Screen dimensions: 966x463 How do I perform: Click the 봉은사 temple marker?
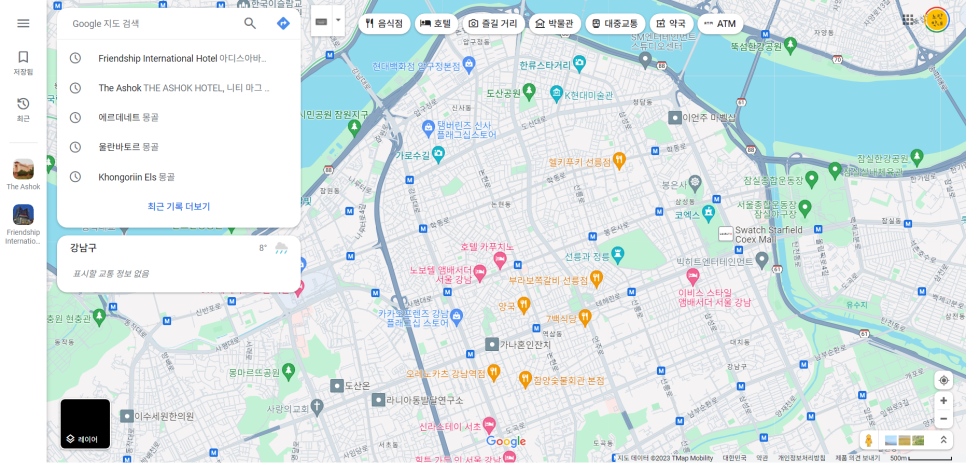click(695, 182)
